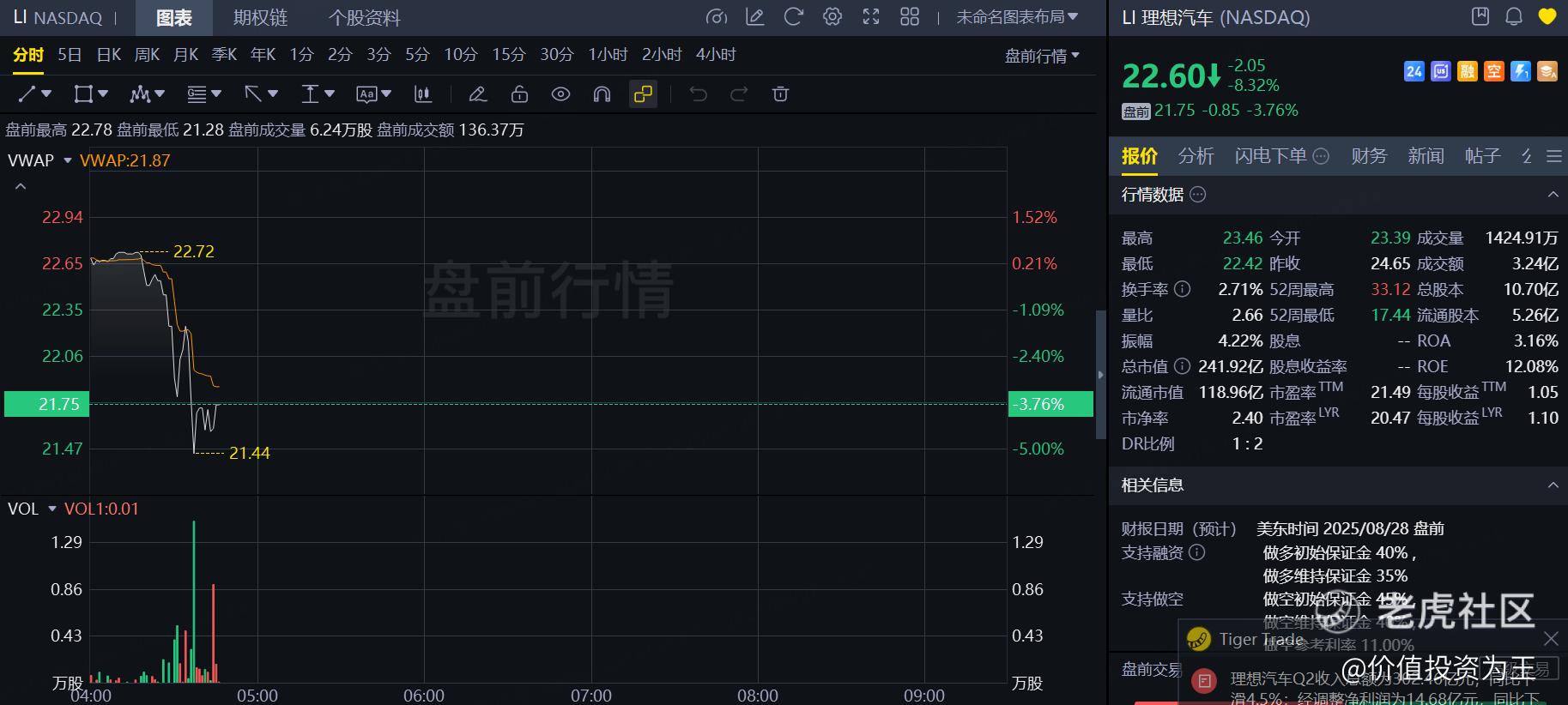Viewport: 1568px width, 705px height.
Task: Select the 4小时 timeframe
Action: click(716, 55)
